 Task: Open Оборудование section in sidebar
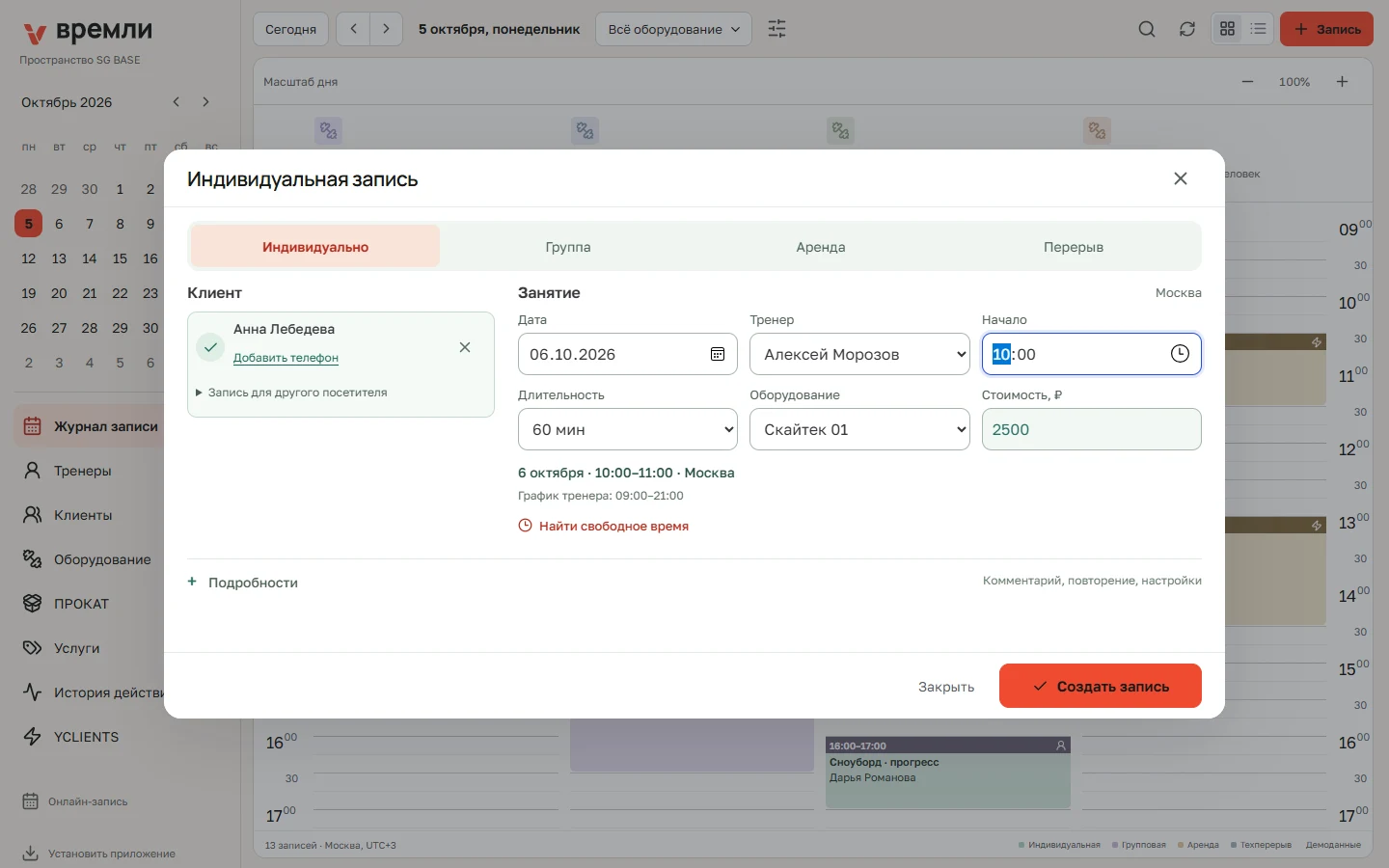click(90, 559)
